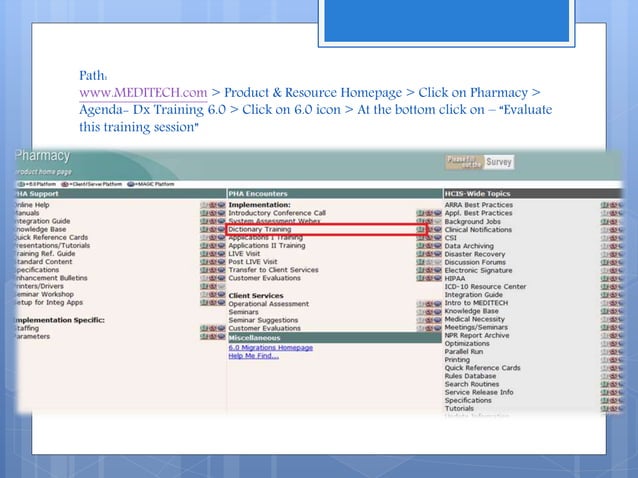Open the 6.0 icon for Post LIVE Visit
Screen dimensions: 638x478
click(x=420, y=262)
